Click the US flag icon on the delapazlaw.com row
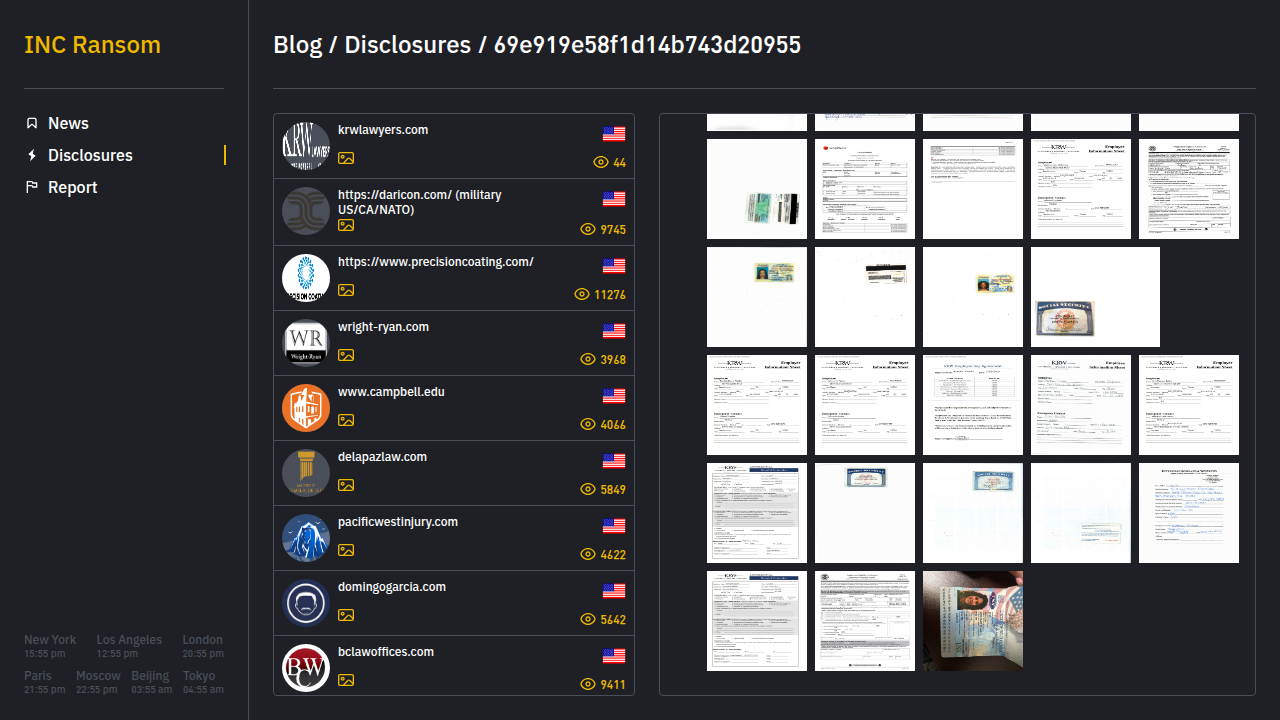The height and width of the screenshot is (720, 1280). 614,461
